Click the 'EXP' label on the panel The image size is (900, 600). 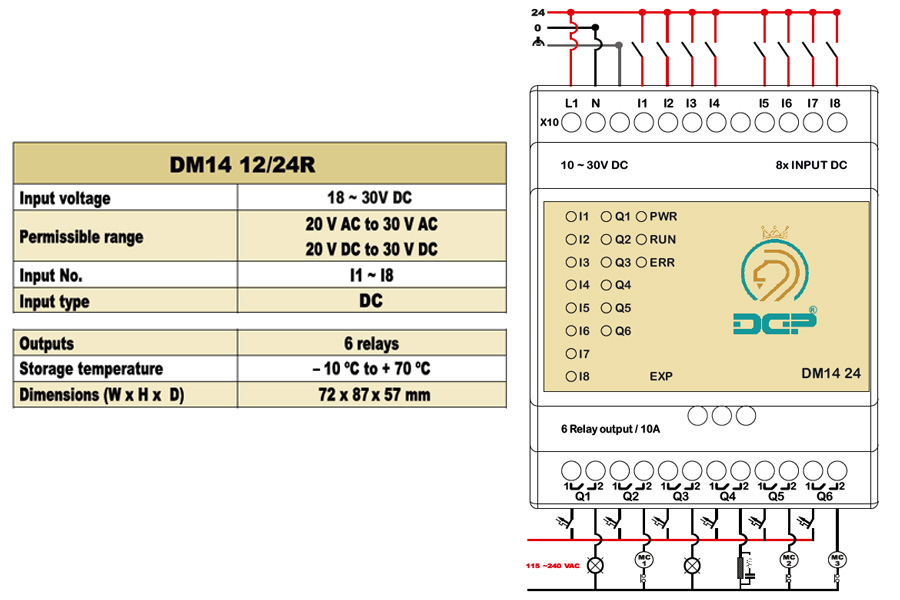(x=661, y=377)
